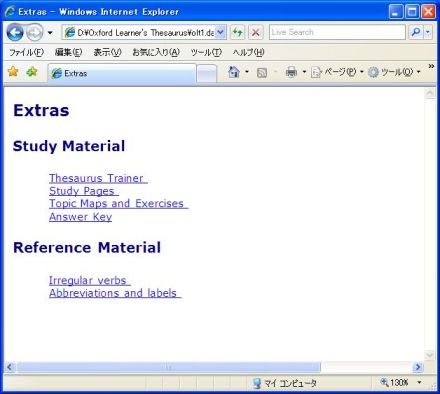Screen dimensions: 440x394
Task: Open the Study Pages link
Action: tap(84, 191)
